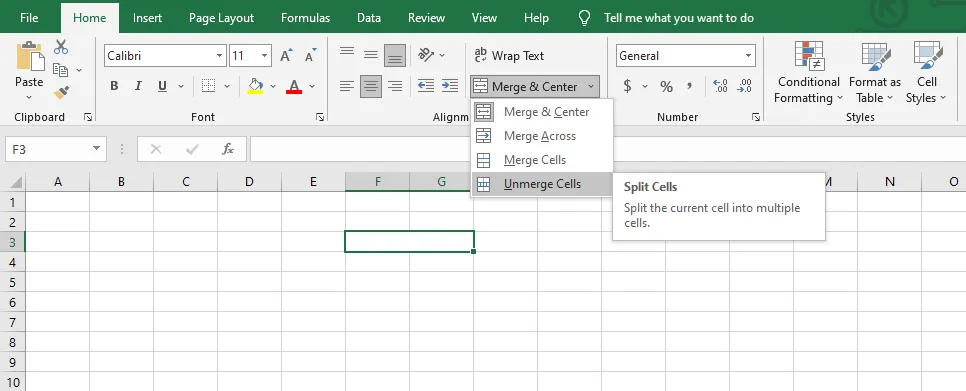Viewport: 966px width, 391px height.
Task: Increase indent icon in Alignment group
Action: pos(450,86)
